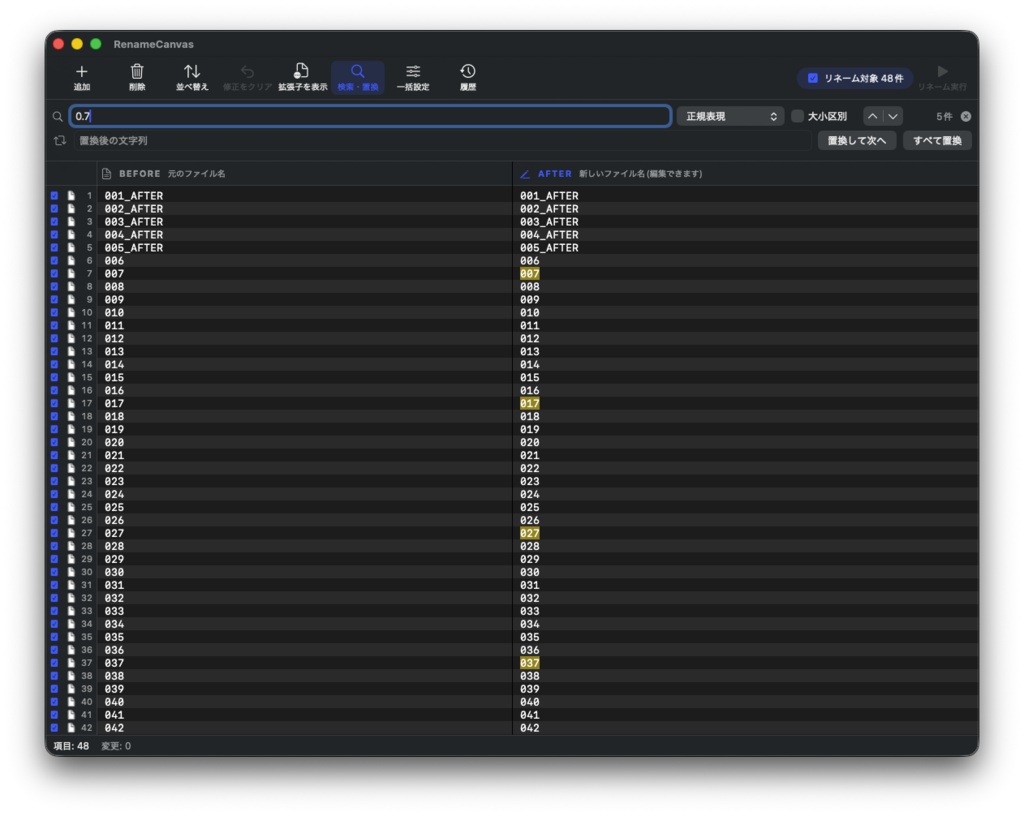Click the file icon of row 007
Image resolution: width=1024 pixels, height=816 pixels.
(x=71, y=274)
